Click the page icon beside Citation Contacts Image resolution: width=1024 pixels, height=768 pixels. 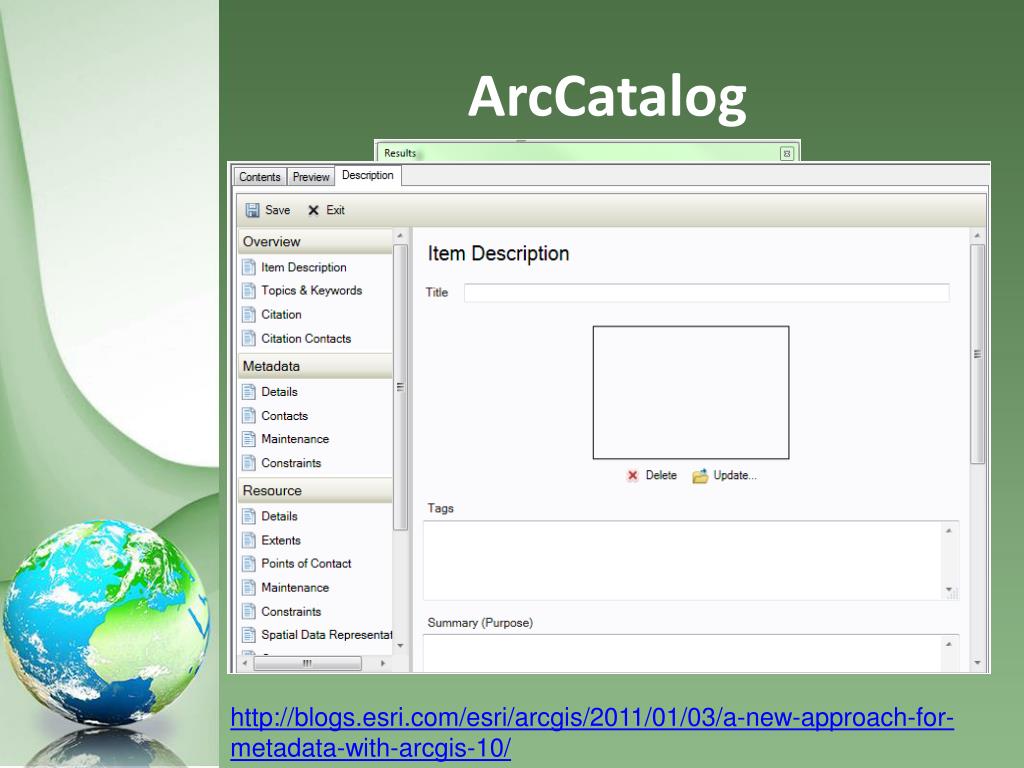coord(249,338)
